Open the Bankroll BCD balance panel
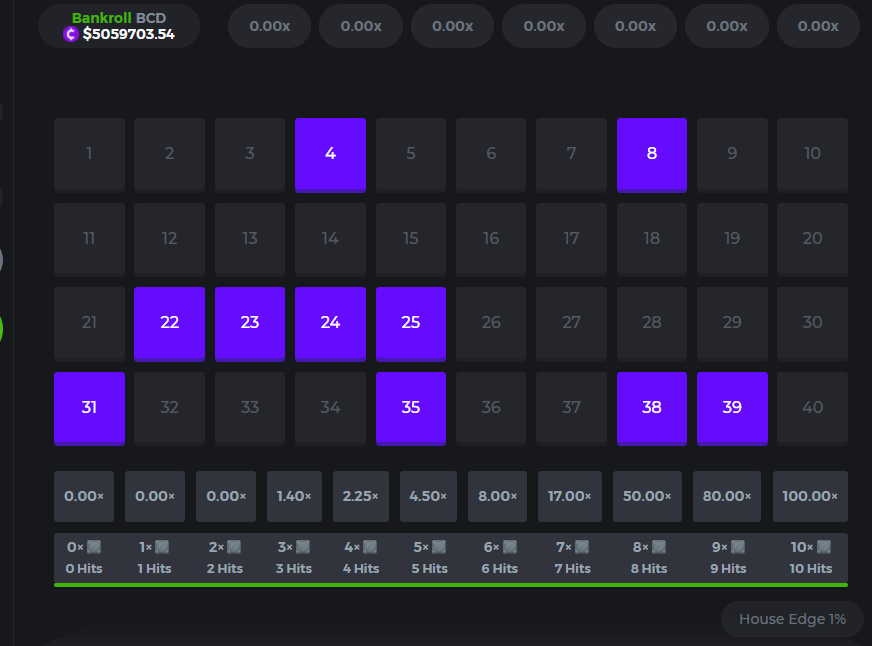 click(x=119, y=26)
